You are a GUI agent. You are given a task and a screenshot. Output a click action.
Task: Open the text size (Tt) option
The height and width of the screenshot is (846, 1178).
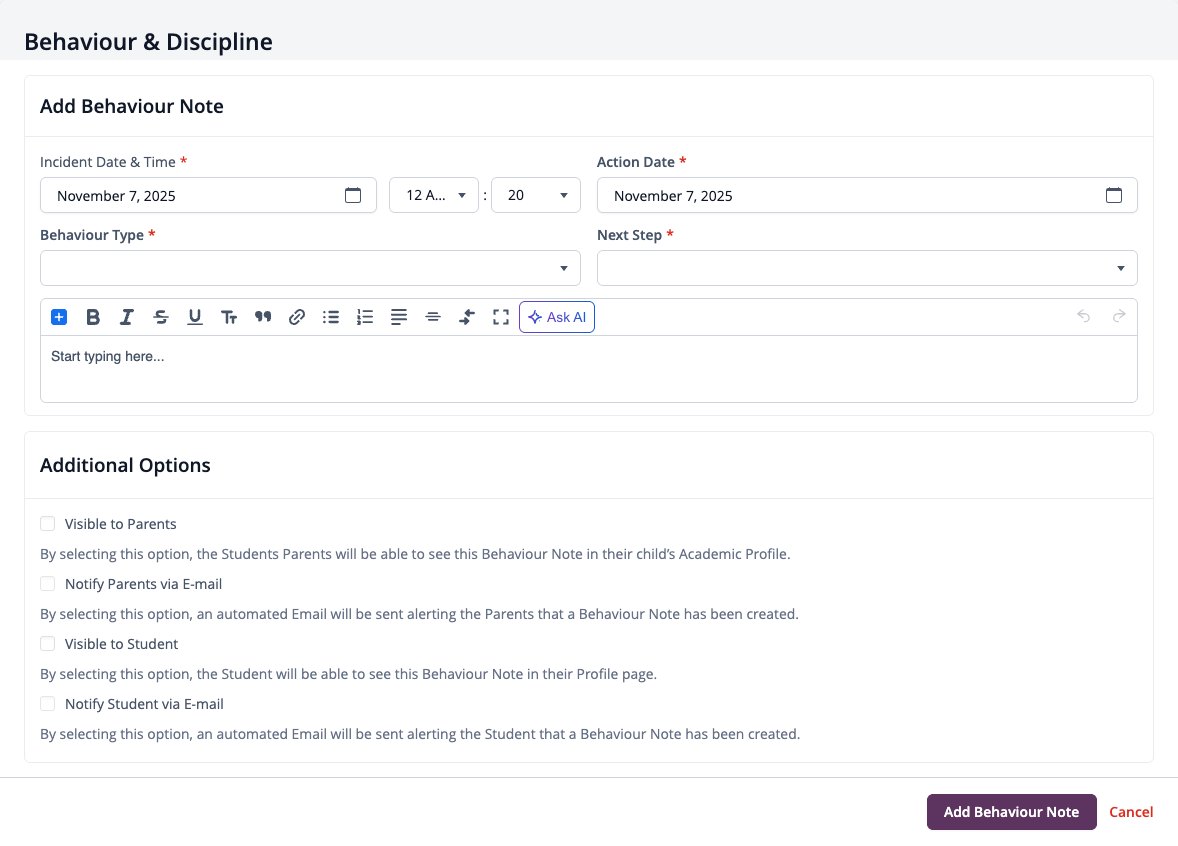tap(229, 317)
